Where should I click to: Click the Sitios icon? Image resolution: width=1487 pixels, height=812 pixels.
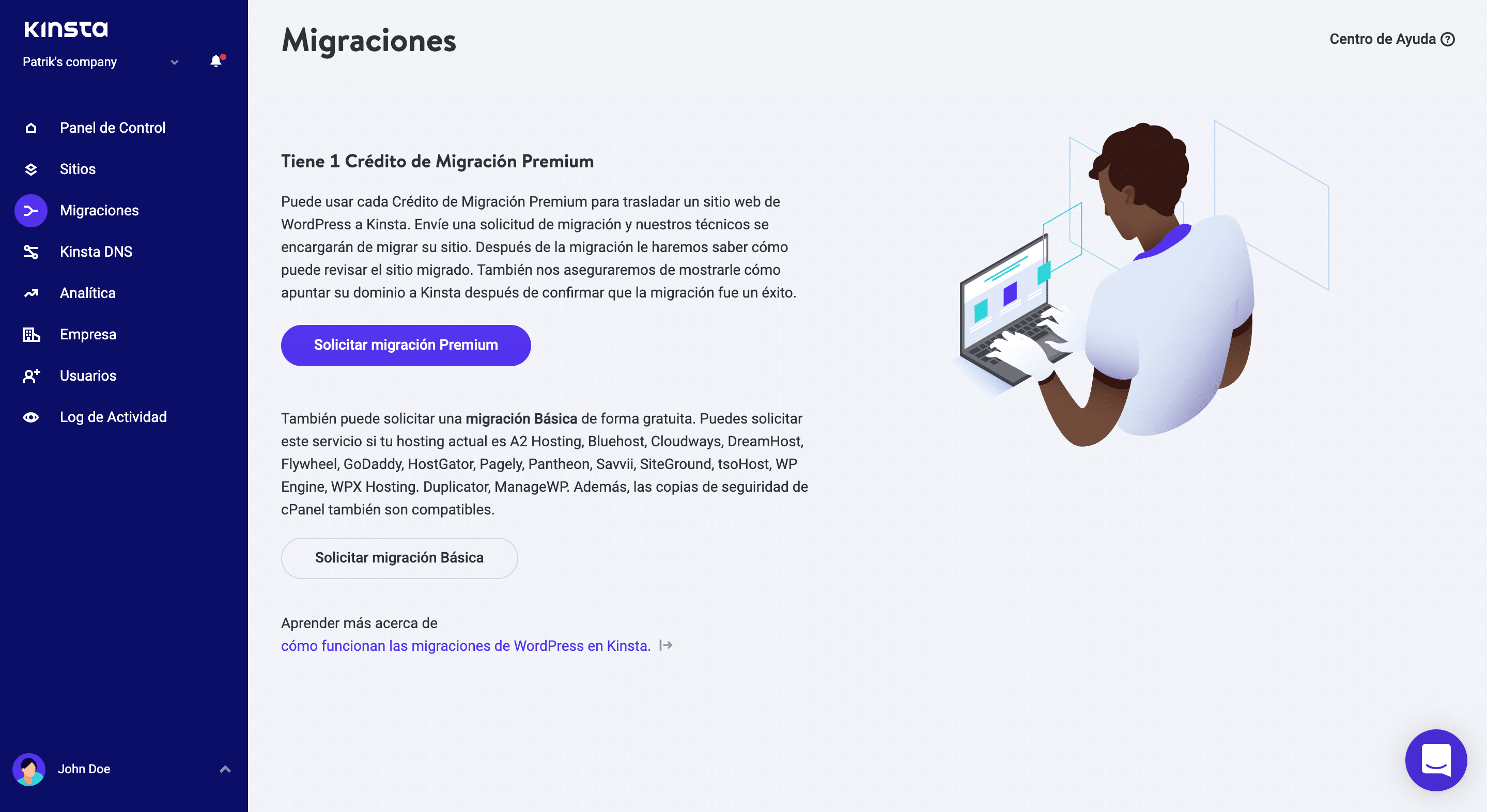coord(29,168)
